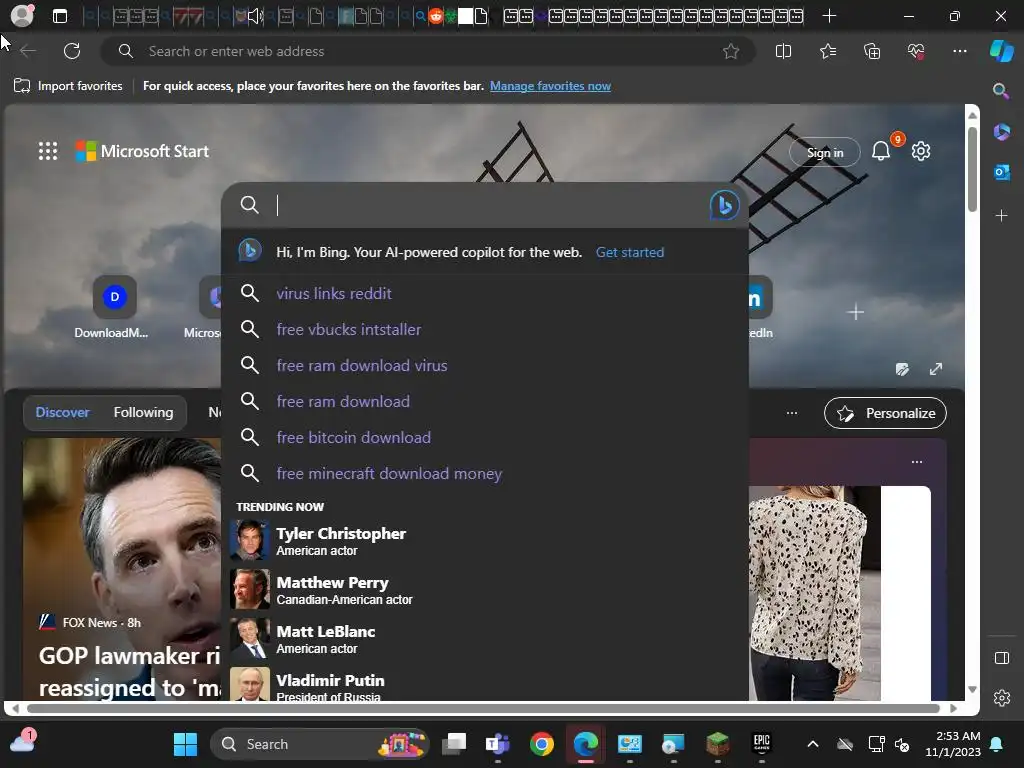Open notifications bell with 9 badge

click(882, 151)
